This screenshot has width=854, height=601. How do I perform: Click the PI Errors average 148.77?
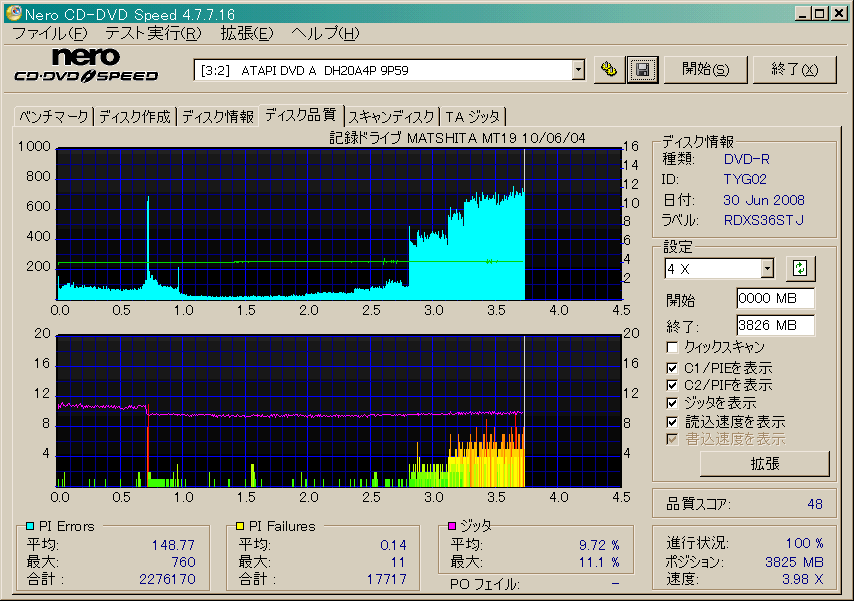173,545
